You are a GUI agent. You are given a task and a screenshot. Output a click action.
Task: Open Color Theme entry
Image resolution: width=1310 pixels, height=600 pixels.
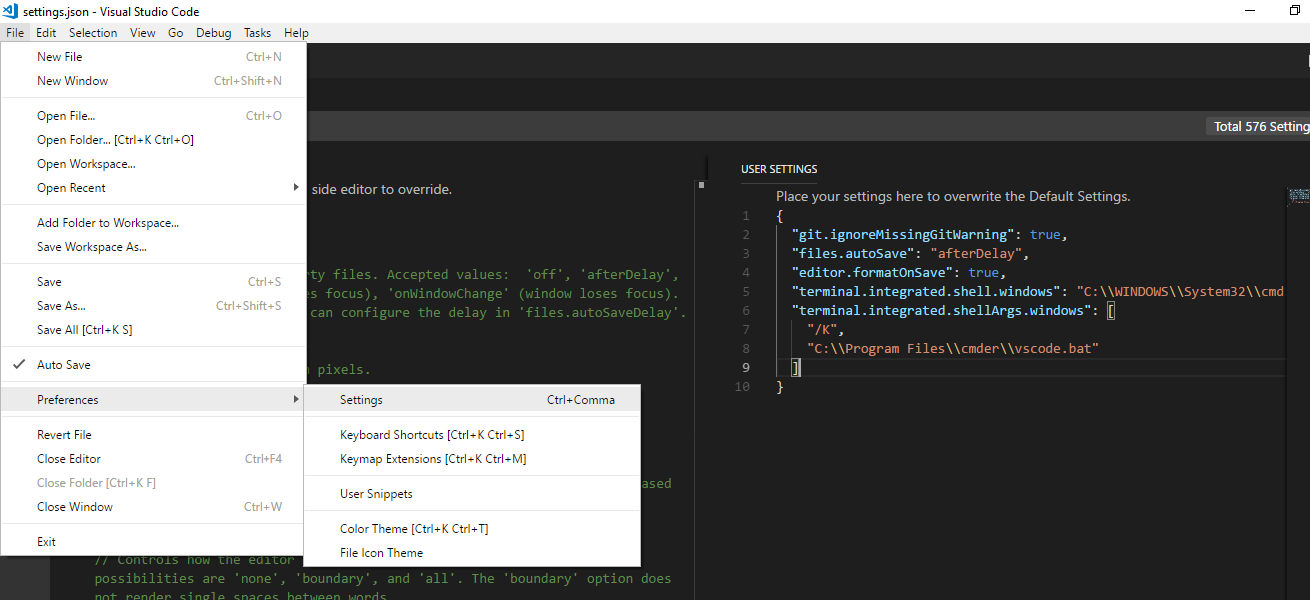tap(472, 529)
